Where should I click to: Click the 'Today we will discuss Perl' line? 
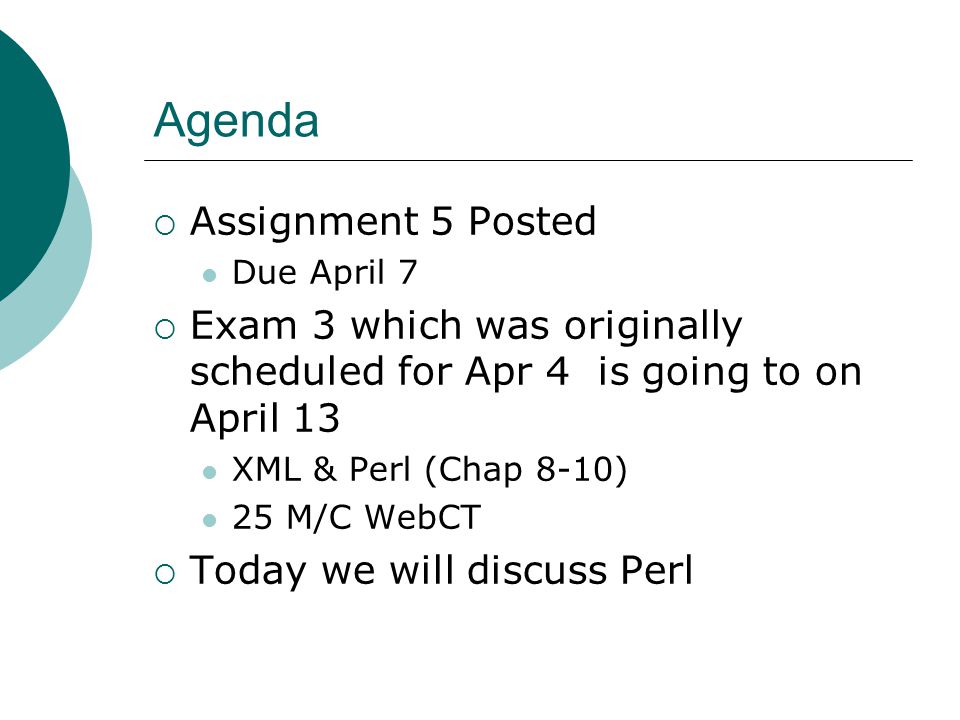coord(441,571)
